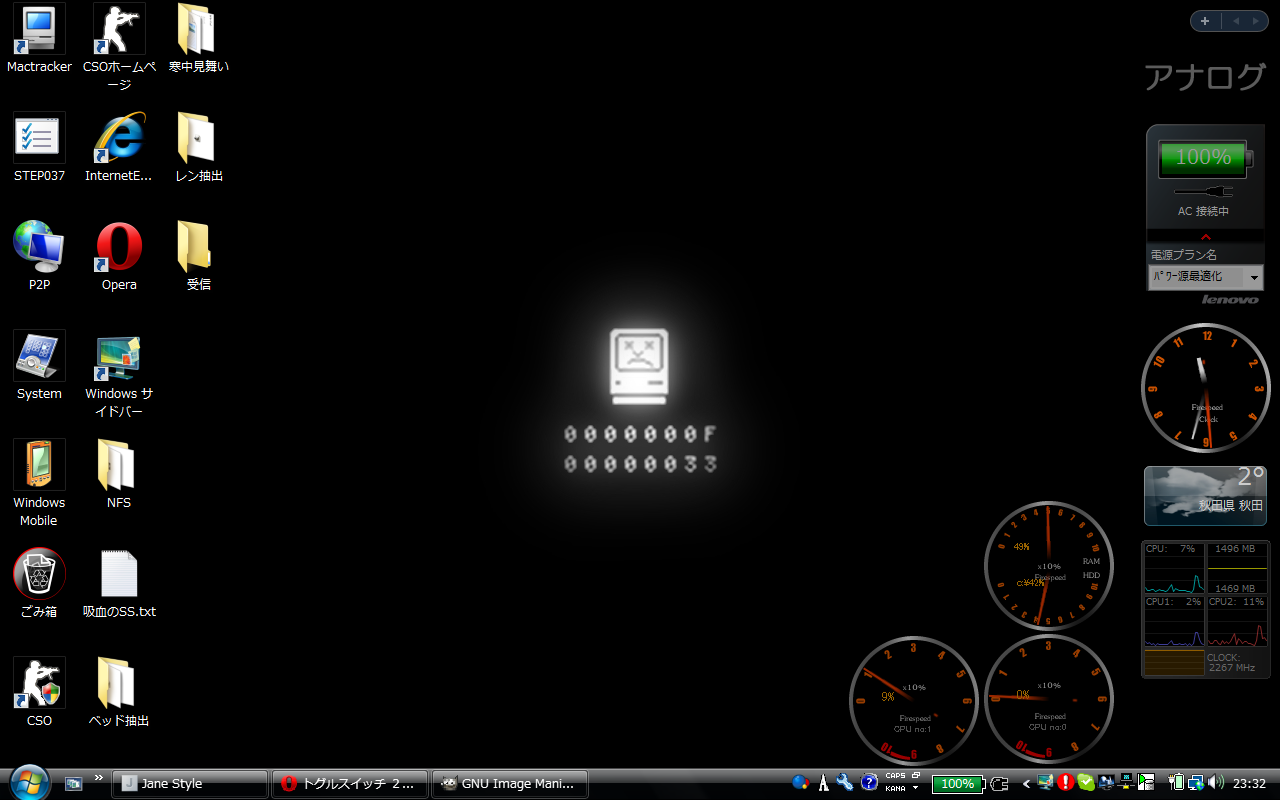
Task: Open the language bar options arrow
Action: 916,788
